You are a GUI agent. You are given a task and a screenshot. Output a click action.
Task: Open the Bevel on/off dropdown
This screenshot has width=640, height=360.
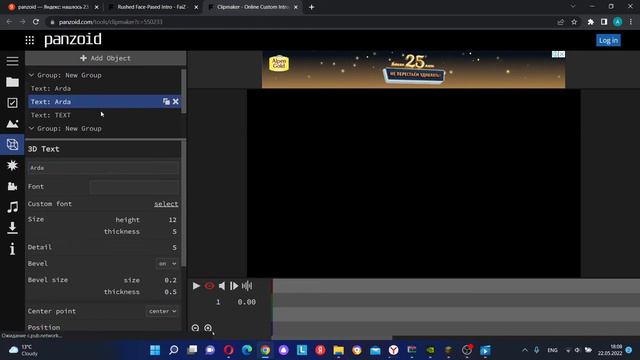167,264
